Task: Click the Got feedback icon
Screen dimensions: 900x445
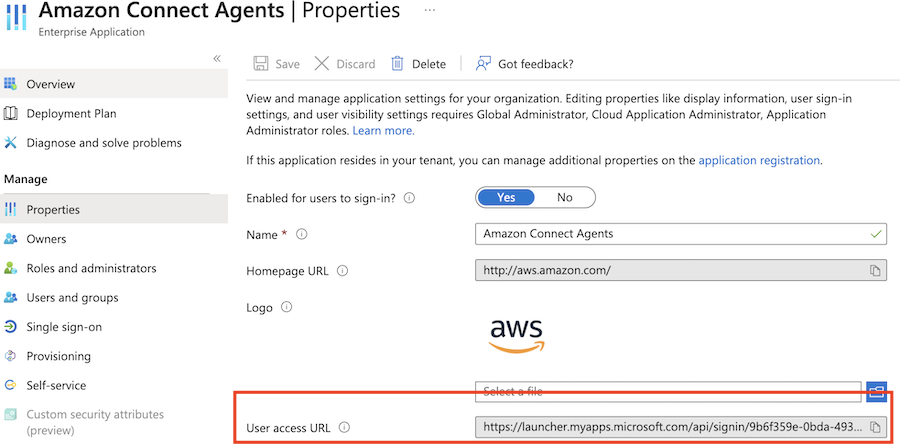Action: point(484,64)
